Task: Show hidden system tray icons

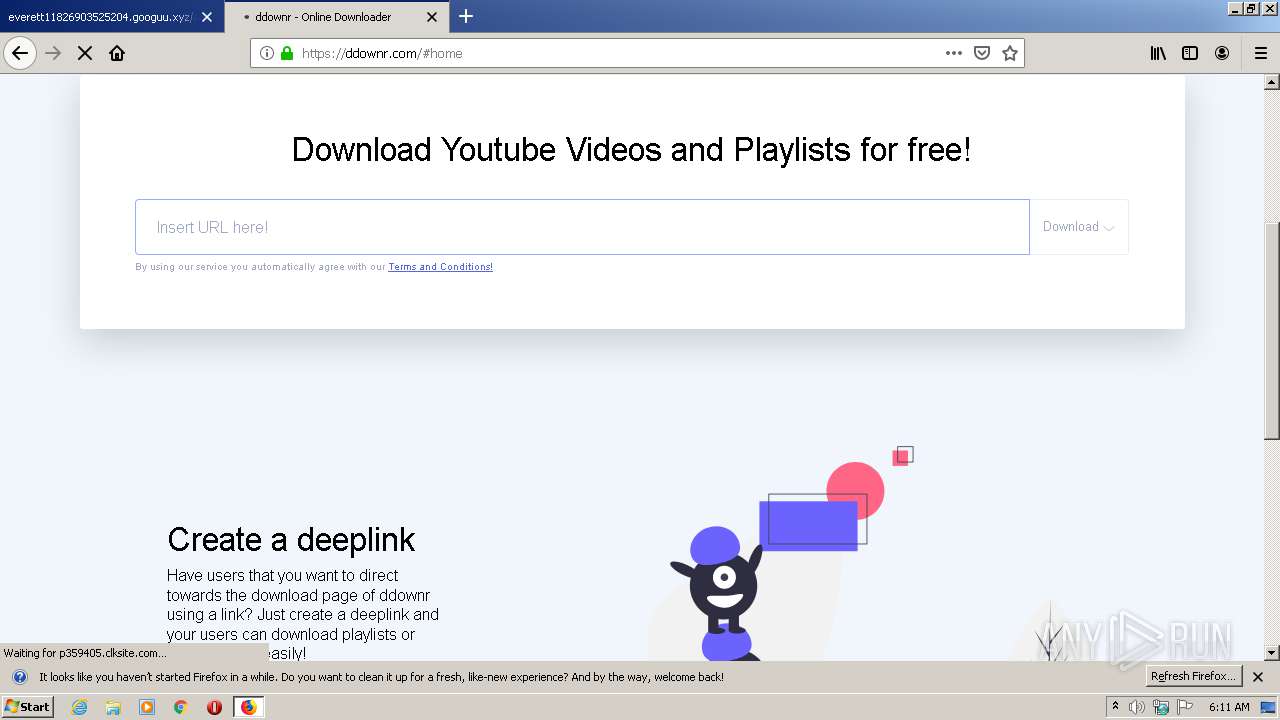Action: tap(1116, 707)
